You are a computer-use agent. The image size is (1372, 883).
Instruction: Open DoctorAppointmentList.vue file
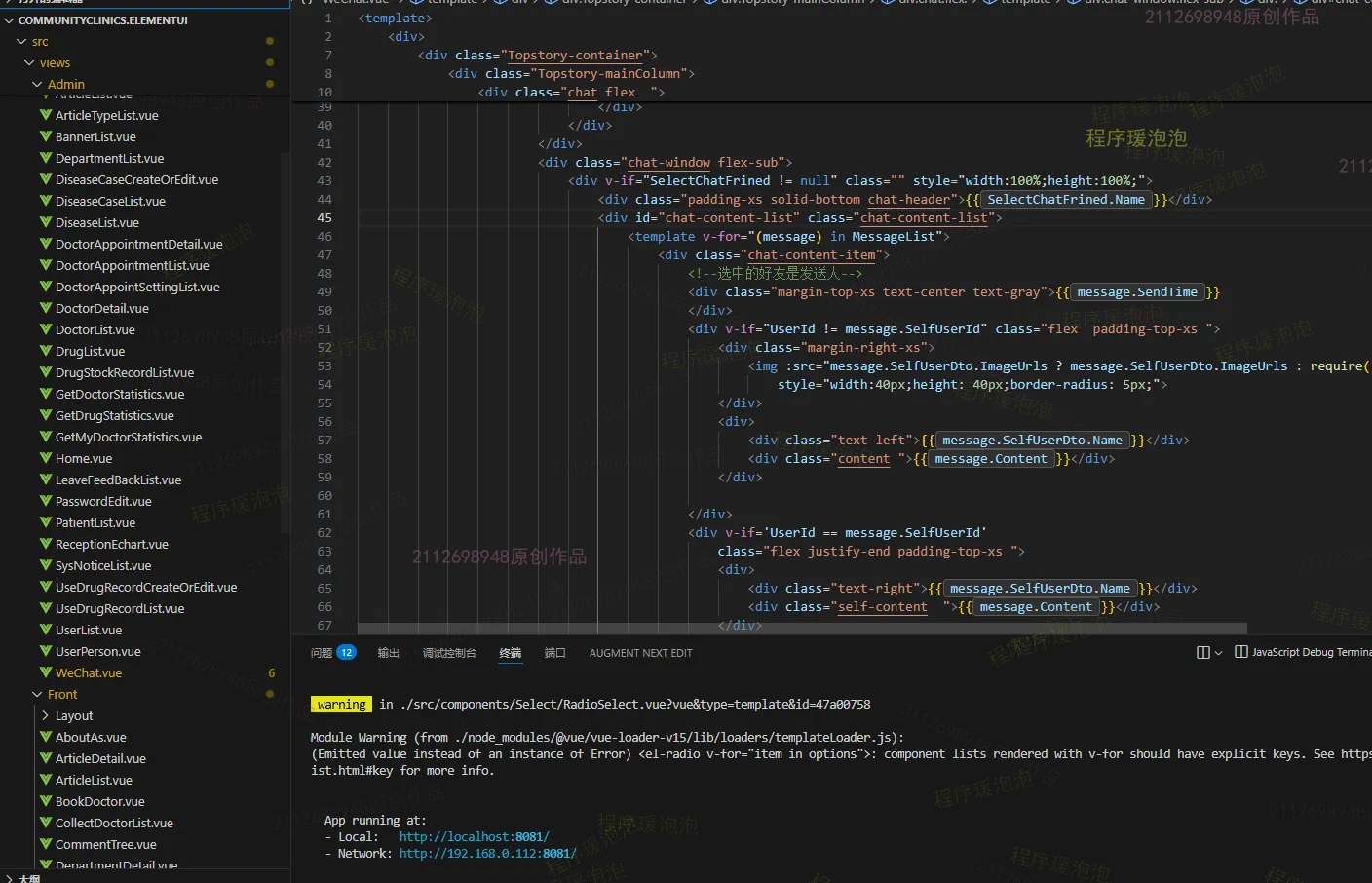click(x=133, y=265)
